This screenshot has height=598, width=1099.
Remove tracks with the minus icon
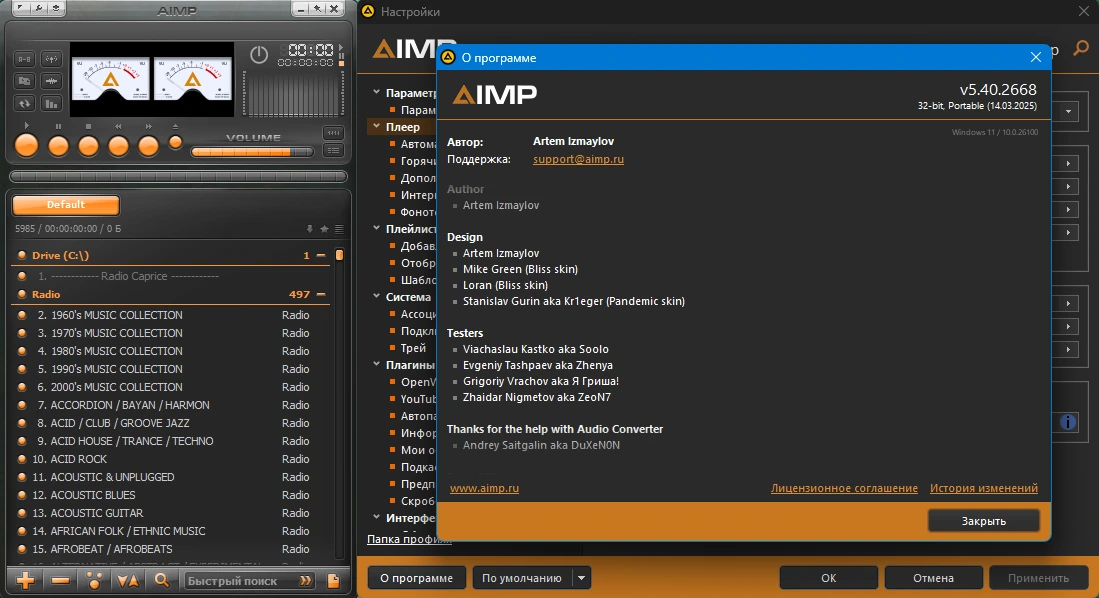(x=60, y=580)
